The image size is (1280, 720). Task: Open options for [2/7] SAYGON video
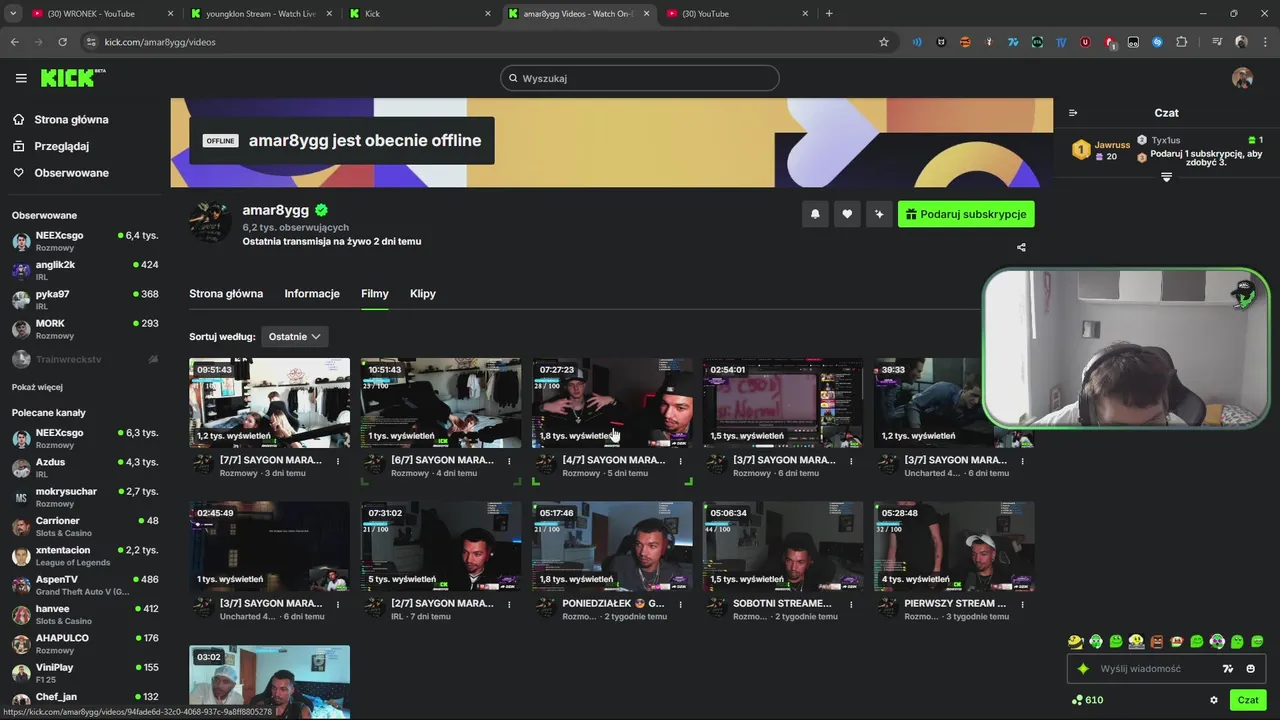510,604
